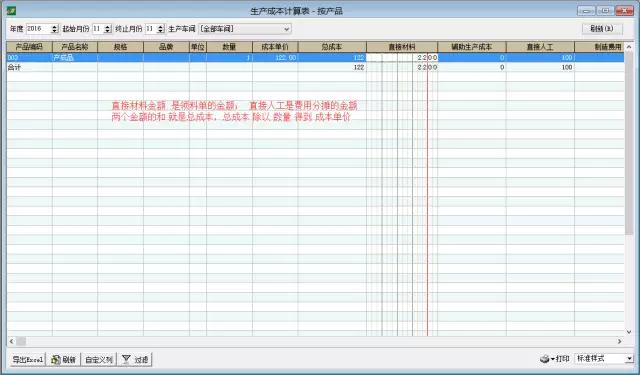
Task: Click the refresh icon button at bottom
Action: (x=64, y=359)
